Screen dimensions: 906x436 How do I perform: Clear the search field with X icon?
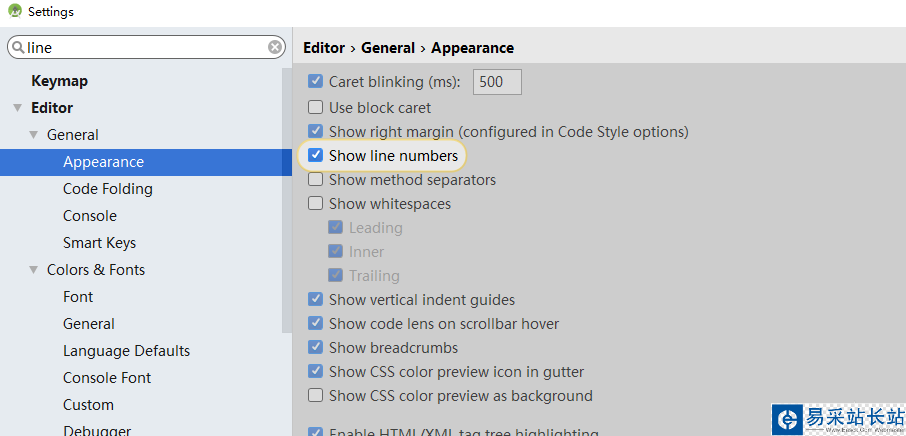tap(275, 47)
